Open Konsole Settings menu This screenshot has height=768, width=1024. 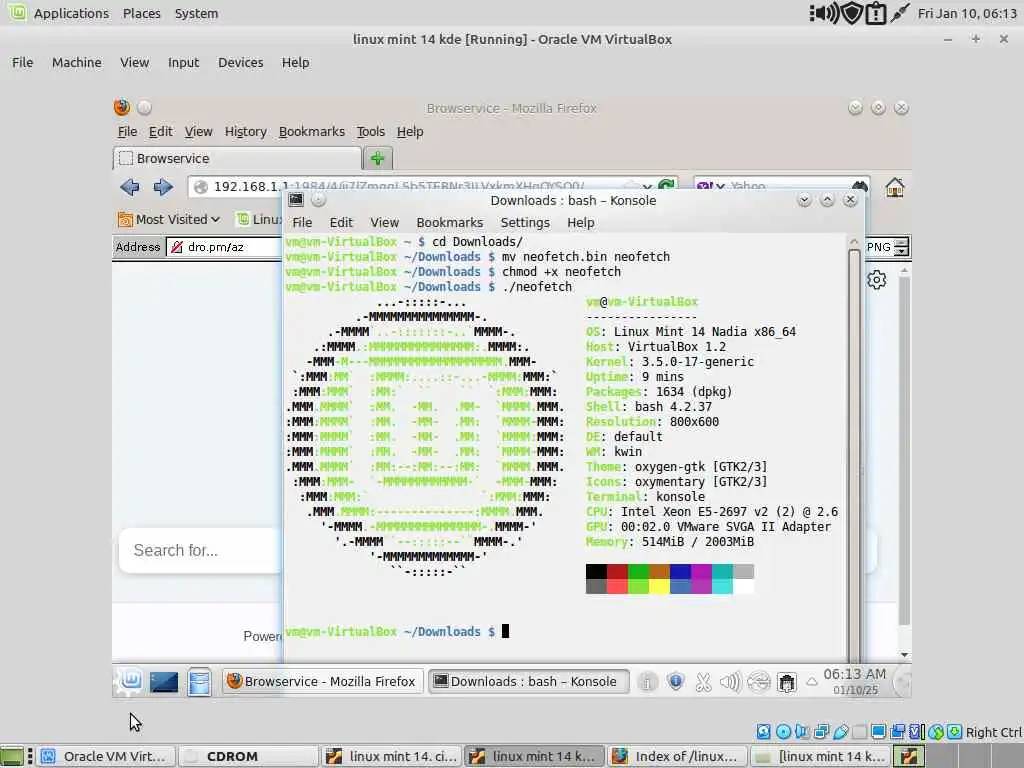525,223
